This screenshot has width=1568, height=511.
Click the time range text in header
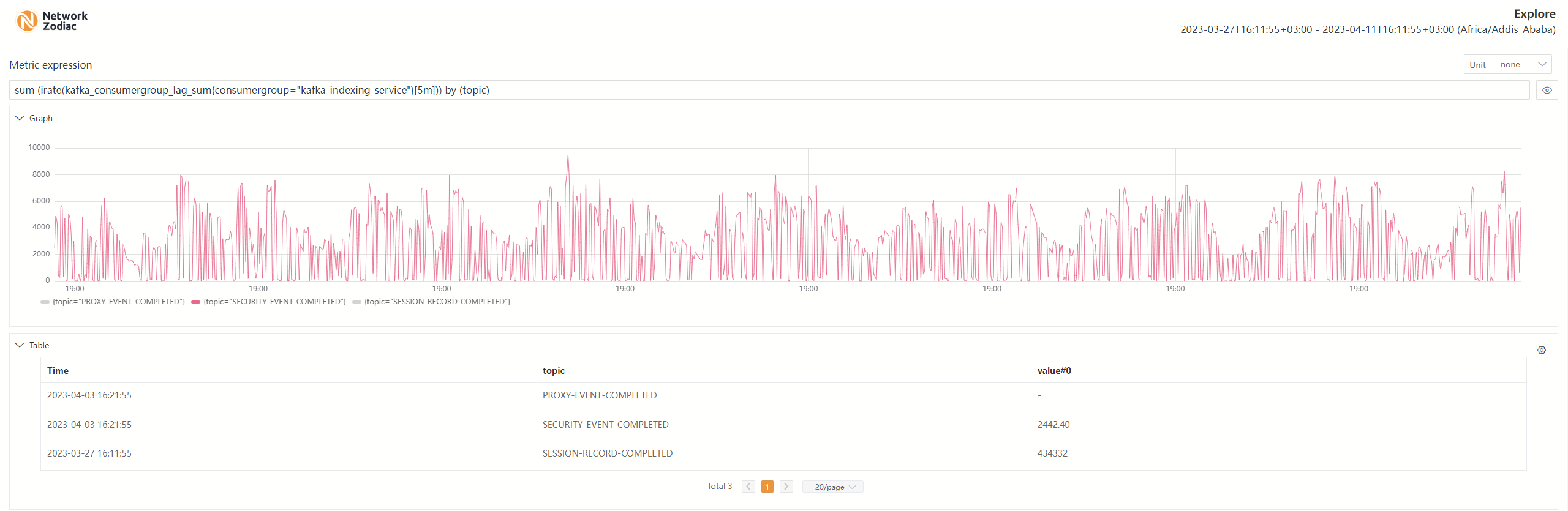[x=1367, y=29]
